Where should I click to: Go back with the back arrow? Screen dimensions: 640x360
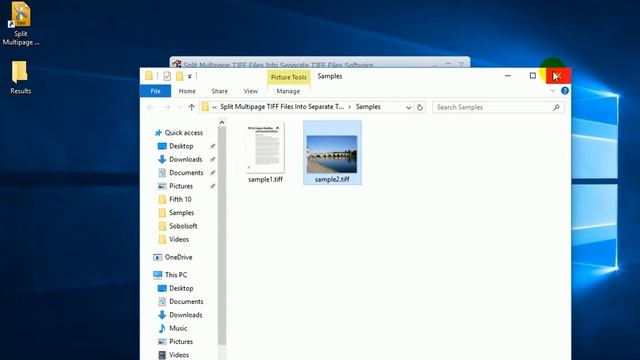pos(151,107)
